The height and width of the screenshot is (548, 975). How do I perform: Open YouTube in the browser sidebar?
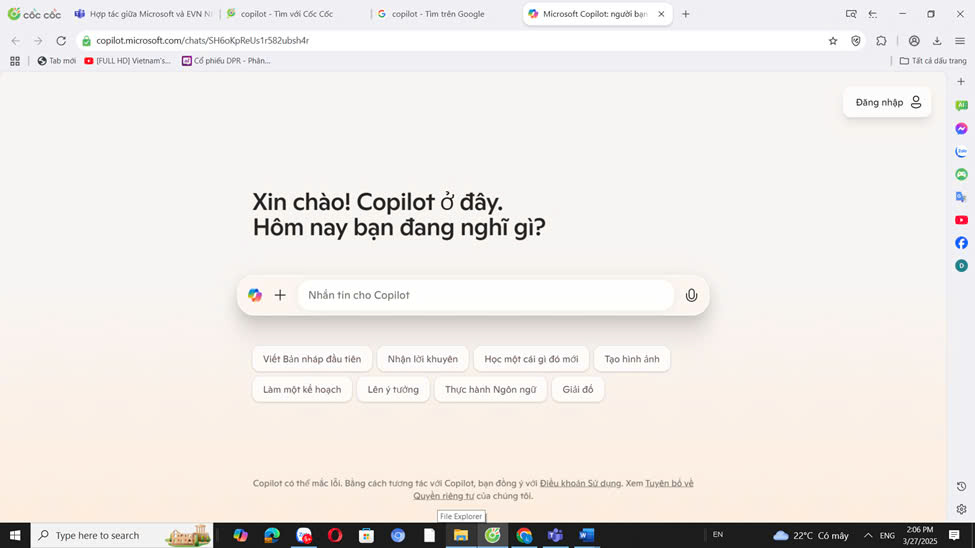click(x=961, y=220)
